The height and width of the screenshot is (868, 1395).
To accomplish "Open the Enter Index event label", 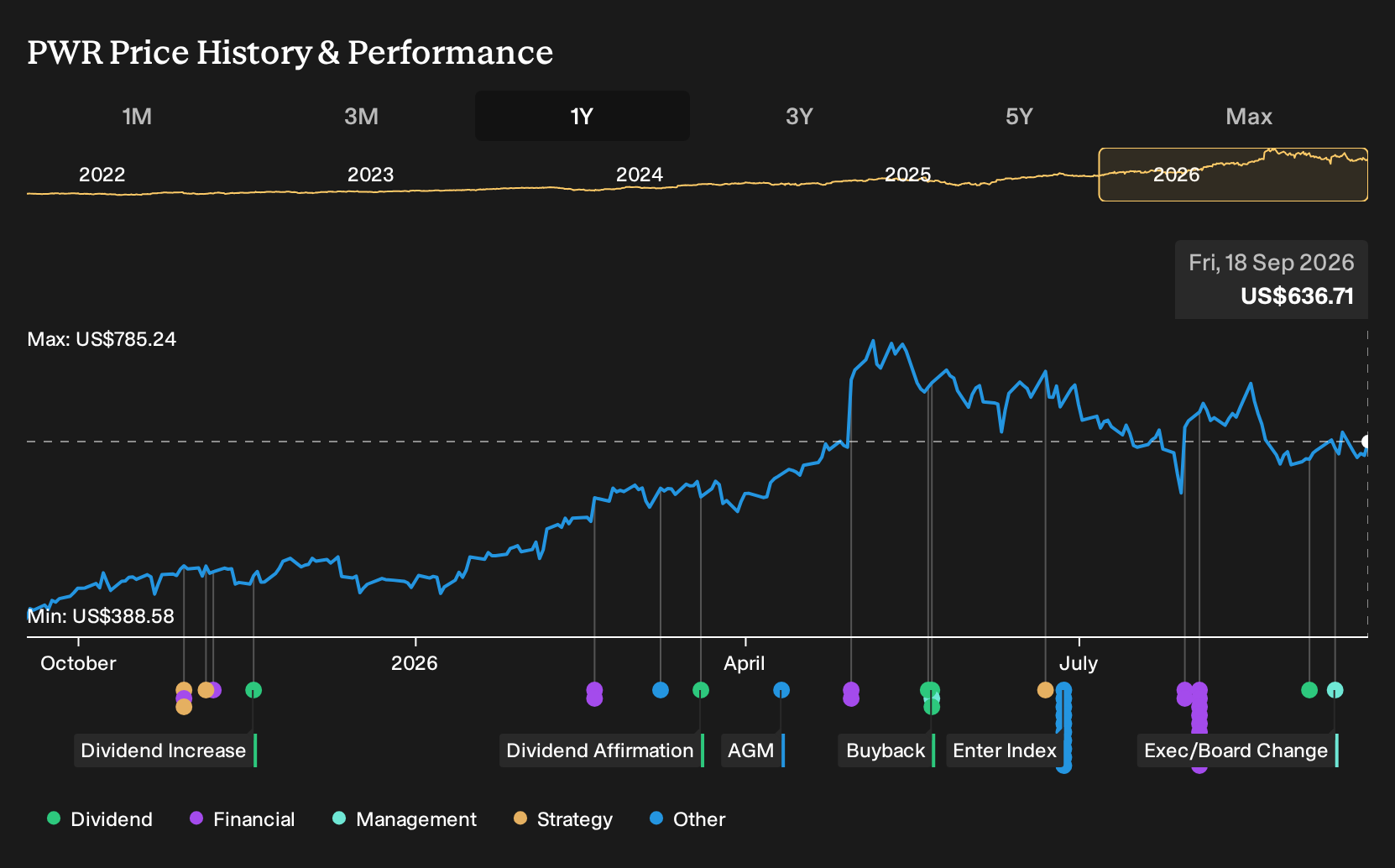I will pos(1006,750).
